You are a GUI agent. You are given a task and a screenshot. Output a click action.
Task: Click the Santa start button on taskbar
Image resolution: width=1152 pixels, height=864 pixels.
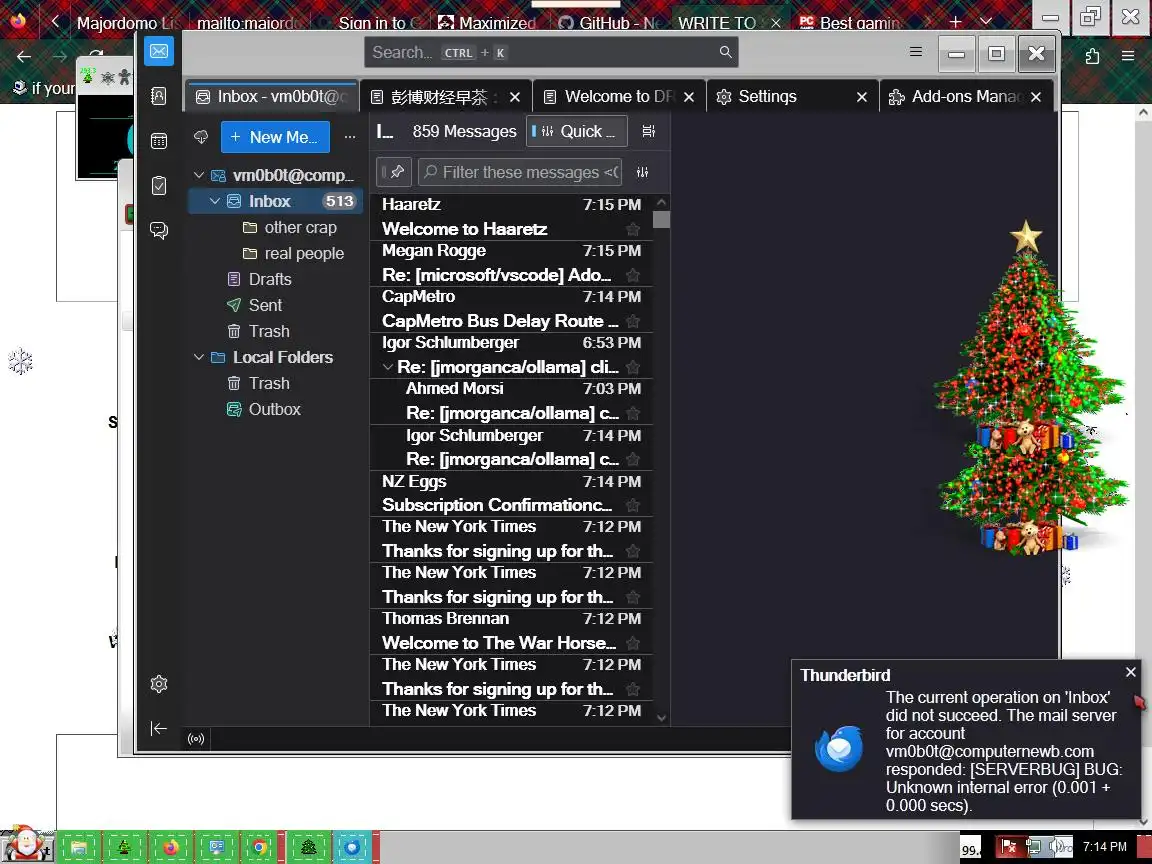click(x=26, y=844)
